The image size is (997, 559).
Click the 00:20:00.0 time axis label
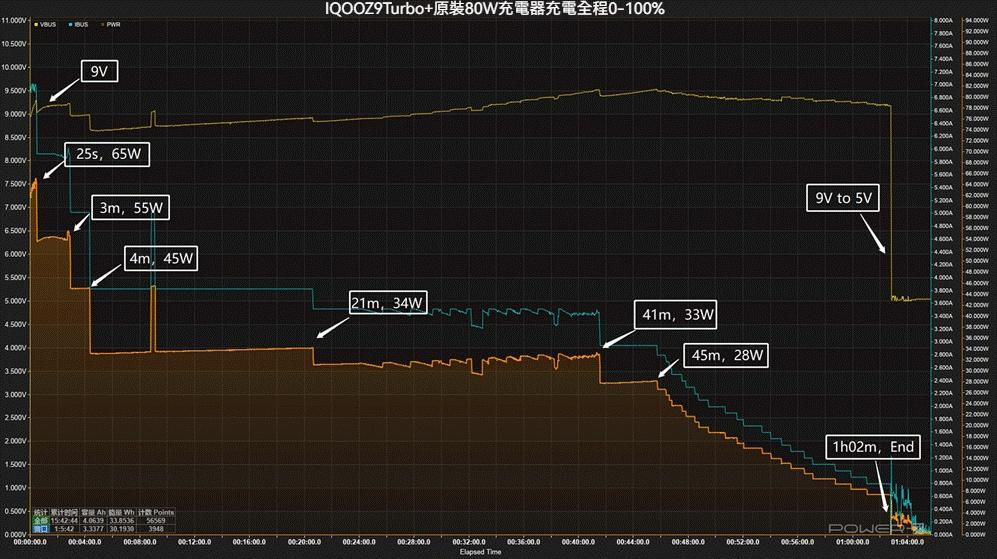point(305,542)
